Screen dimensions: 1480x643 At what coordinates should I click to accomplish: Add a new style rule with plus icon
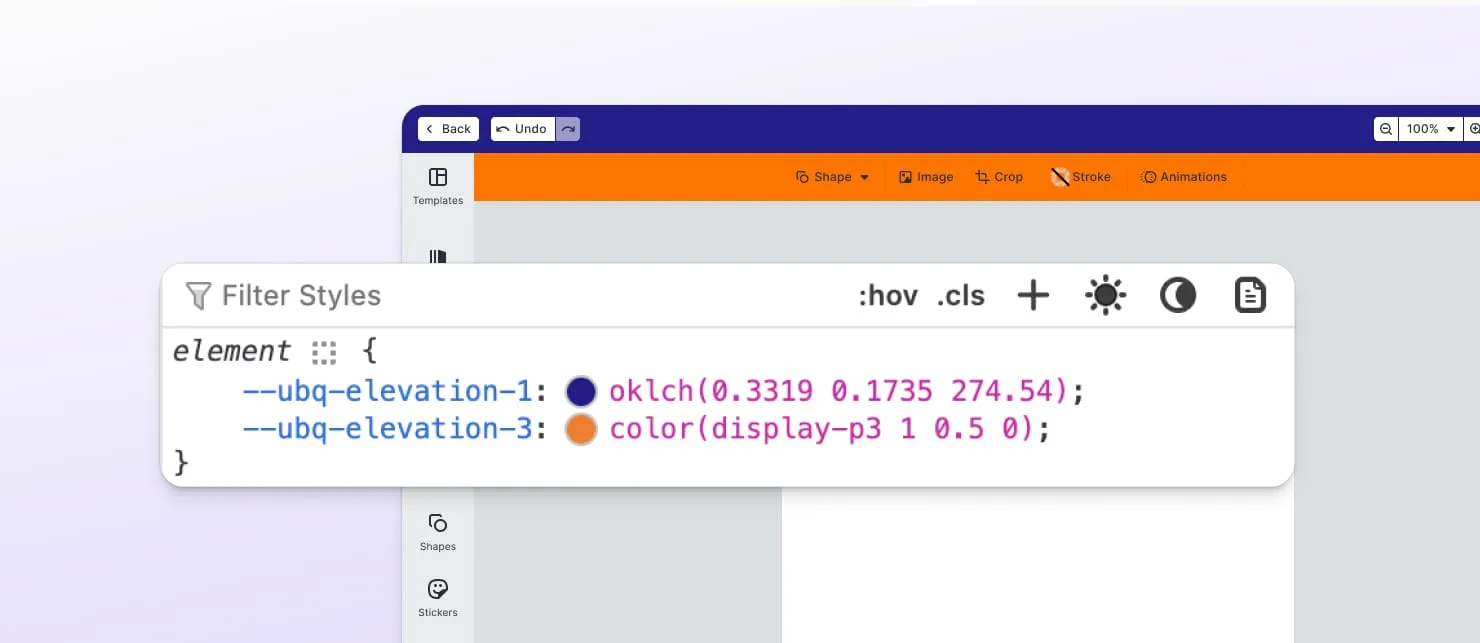click(1033, 295)
